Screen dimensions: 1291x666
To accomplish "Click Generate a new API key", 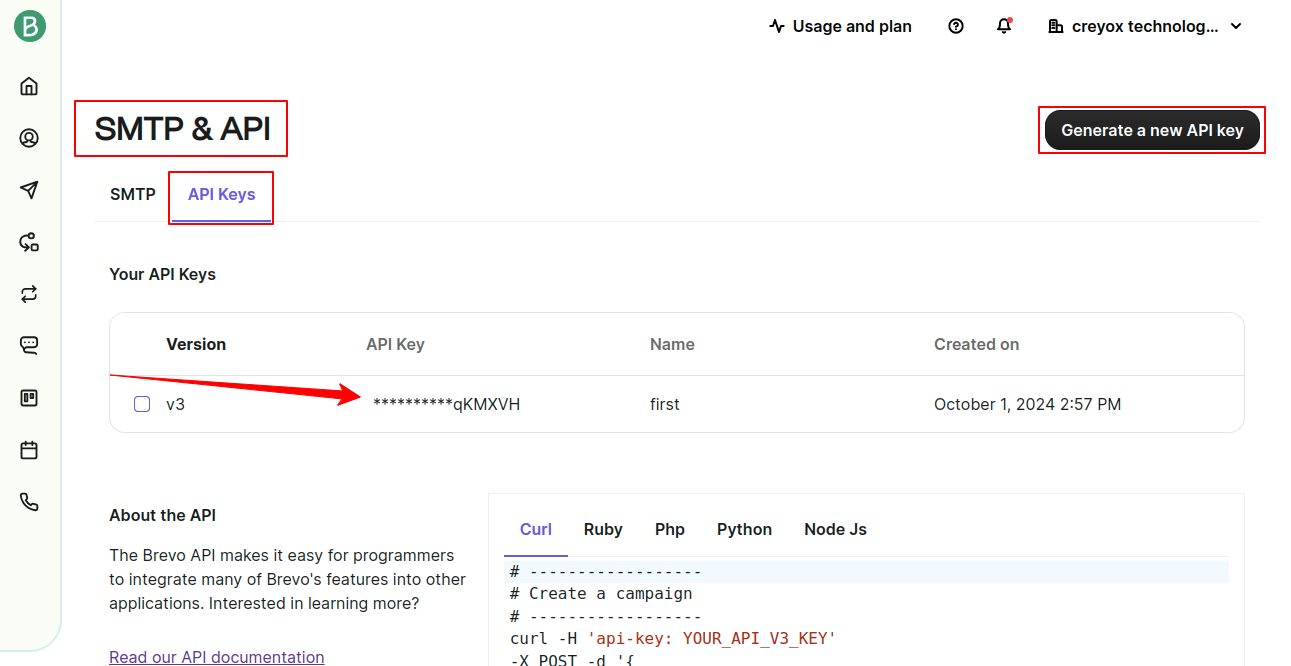I will click(1152, 130).
